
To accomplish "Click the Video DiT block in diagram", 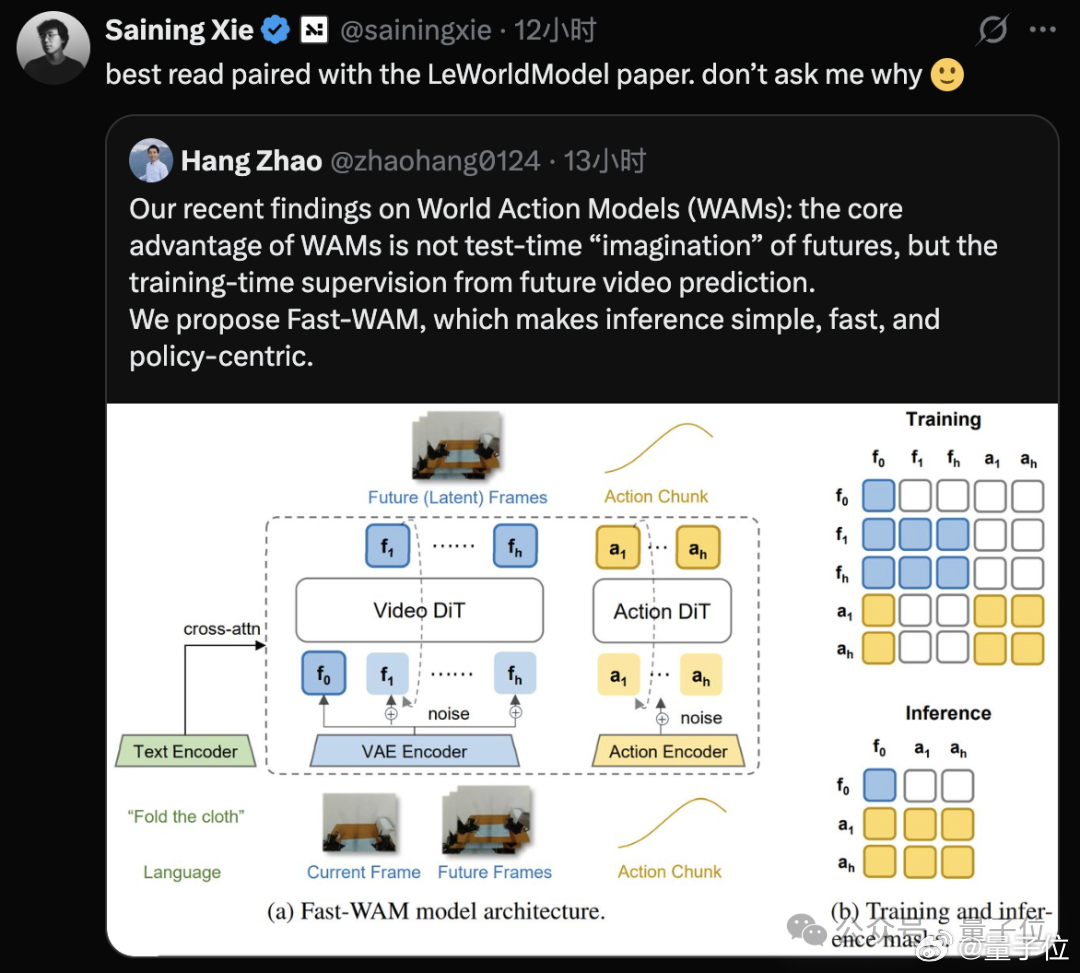I will [x=419, y=611].
